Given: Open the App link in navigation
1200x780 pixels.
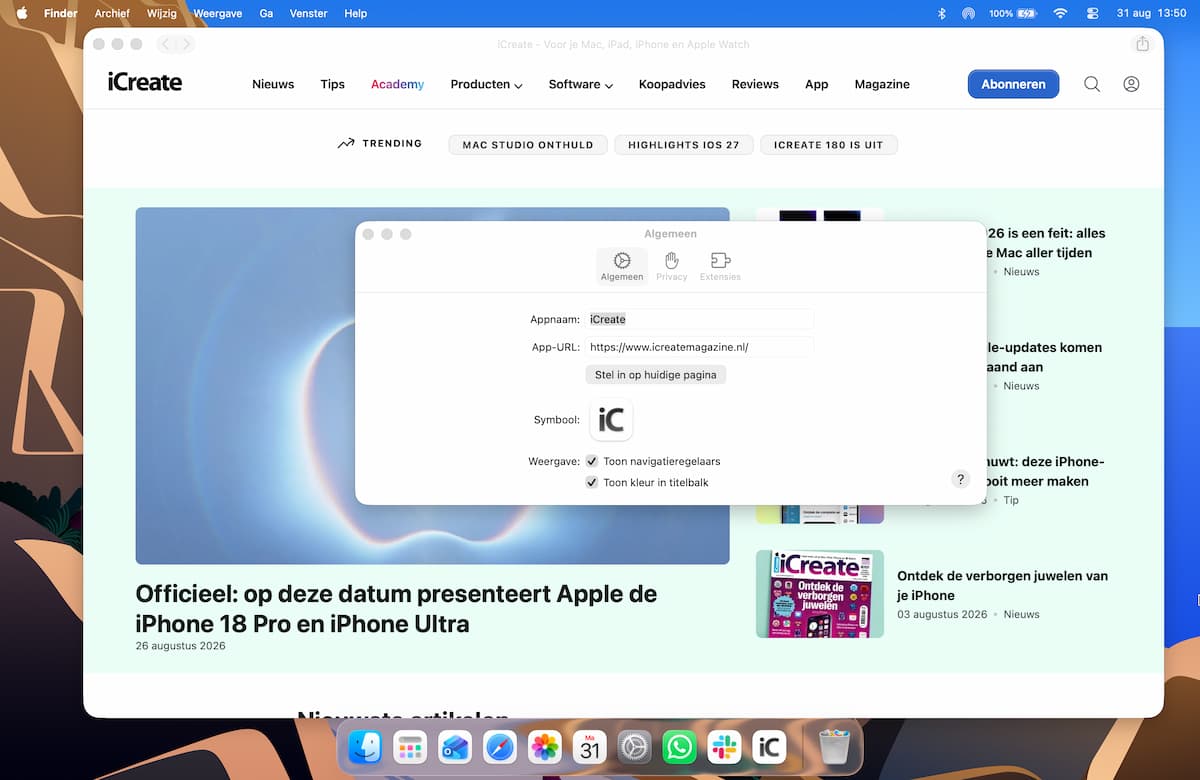Looking at the screenshot, I should pos(816,84).
